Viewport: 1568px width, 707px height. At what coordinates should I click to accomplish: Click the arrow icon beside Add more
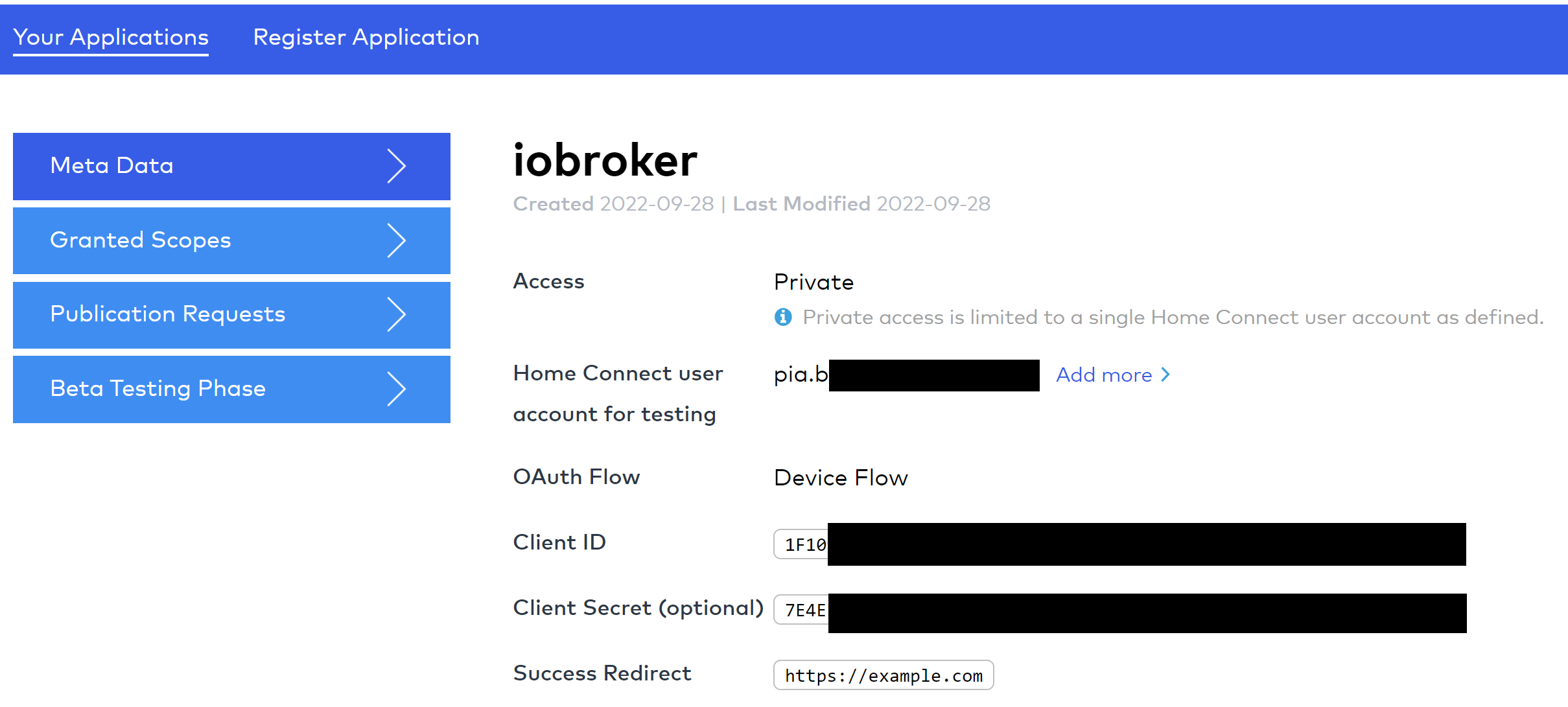[x=1165, y=375]
